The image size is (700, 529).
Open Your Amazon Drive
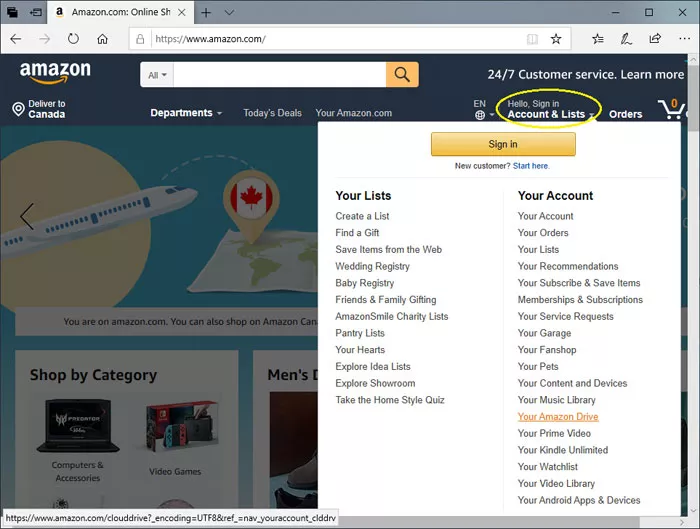pyautogui.click(x=558, y=417)
